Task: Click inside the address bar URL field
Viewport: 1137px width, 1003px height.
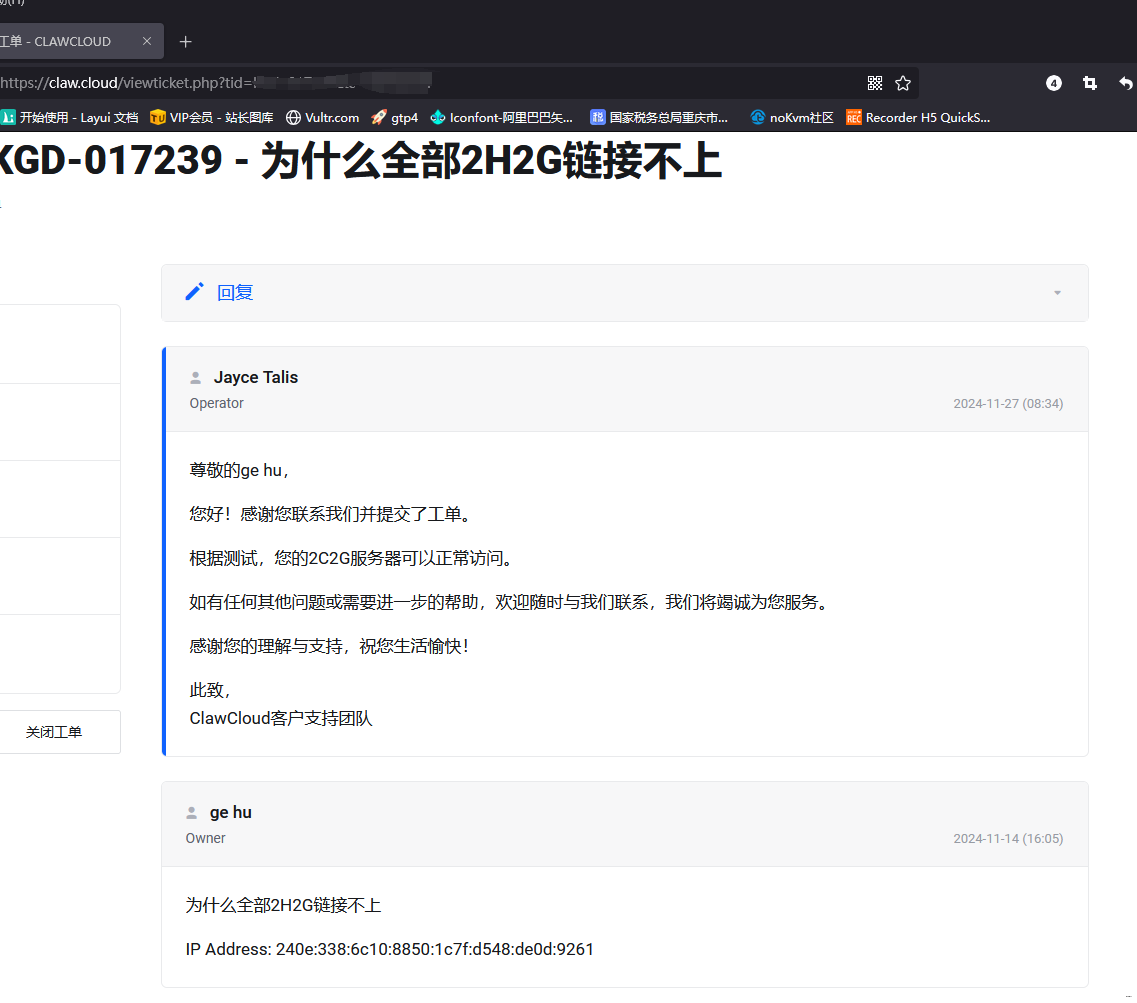Action: point(400,83)
